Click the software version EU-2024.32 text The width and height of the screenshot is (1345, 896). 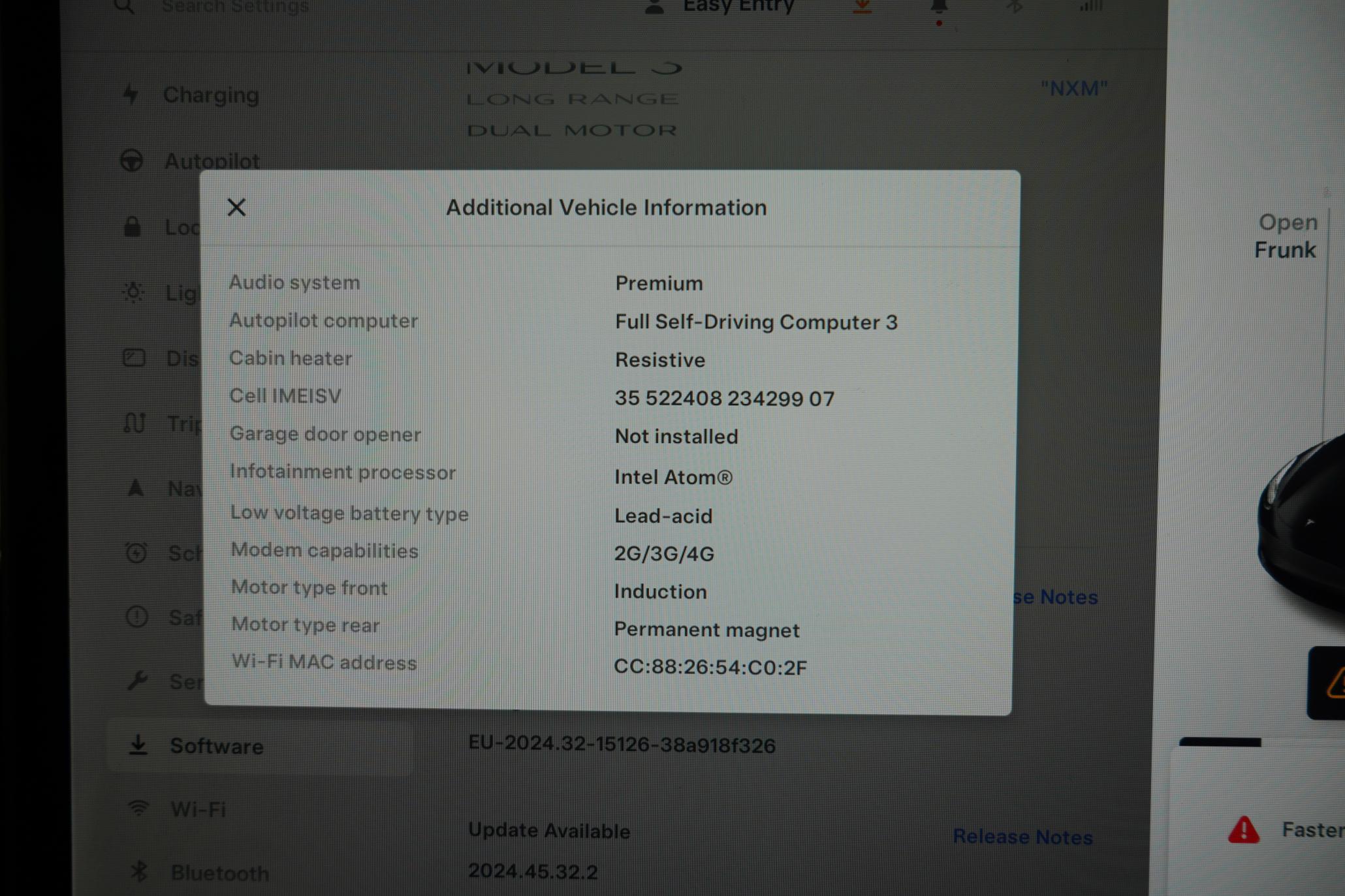click(622, 745)
